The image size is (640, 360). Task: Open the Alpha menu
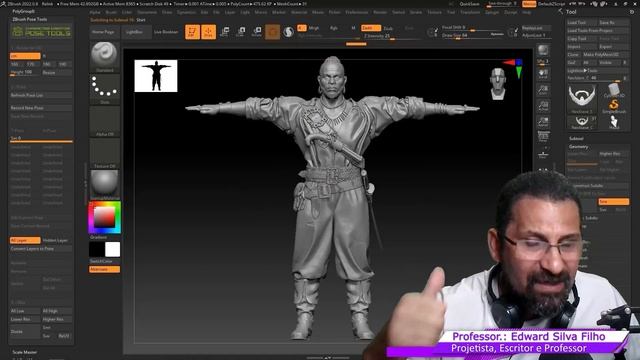pos(95,12)
